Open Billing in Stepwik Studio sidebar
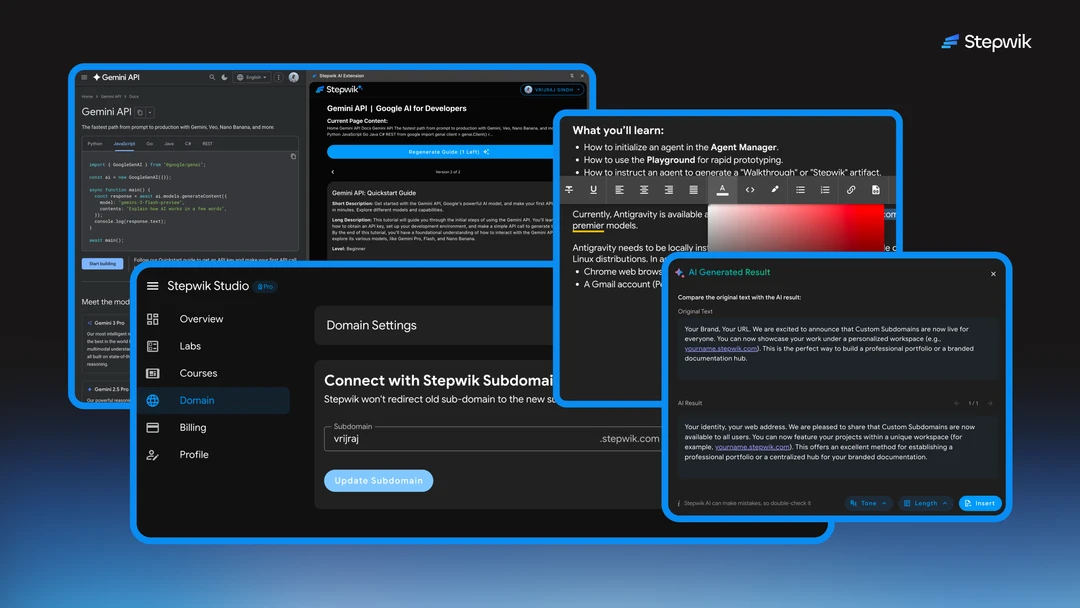The height and width of the screenshot is (608, 1080). coord(192,428)
